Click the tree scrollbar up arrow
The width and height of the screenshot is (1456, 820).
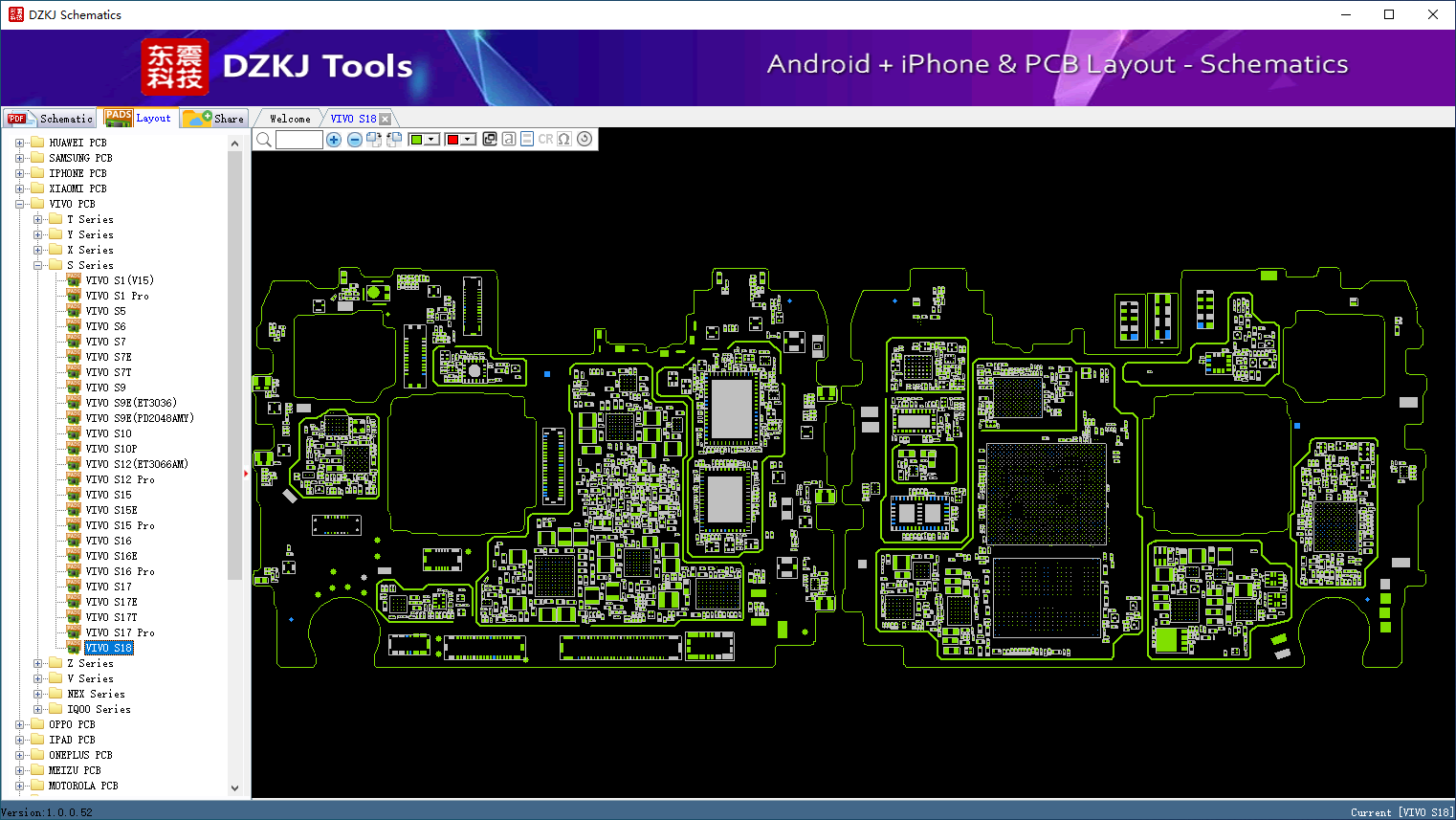pyautogui.click(x=235, y=144)
